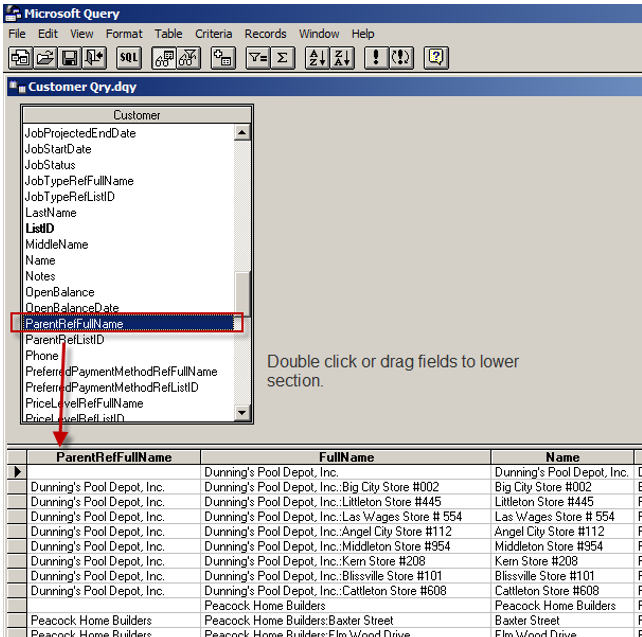Click the FullName column header
This screenshot has height=637, width=642.
[346, 457]
